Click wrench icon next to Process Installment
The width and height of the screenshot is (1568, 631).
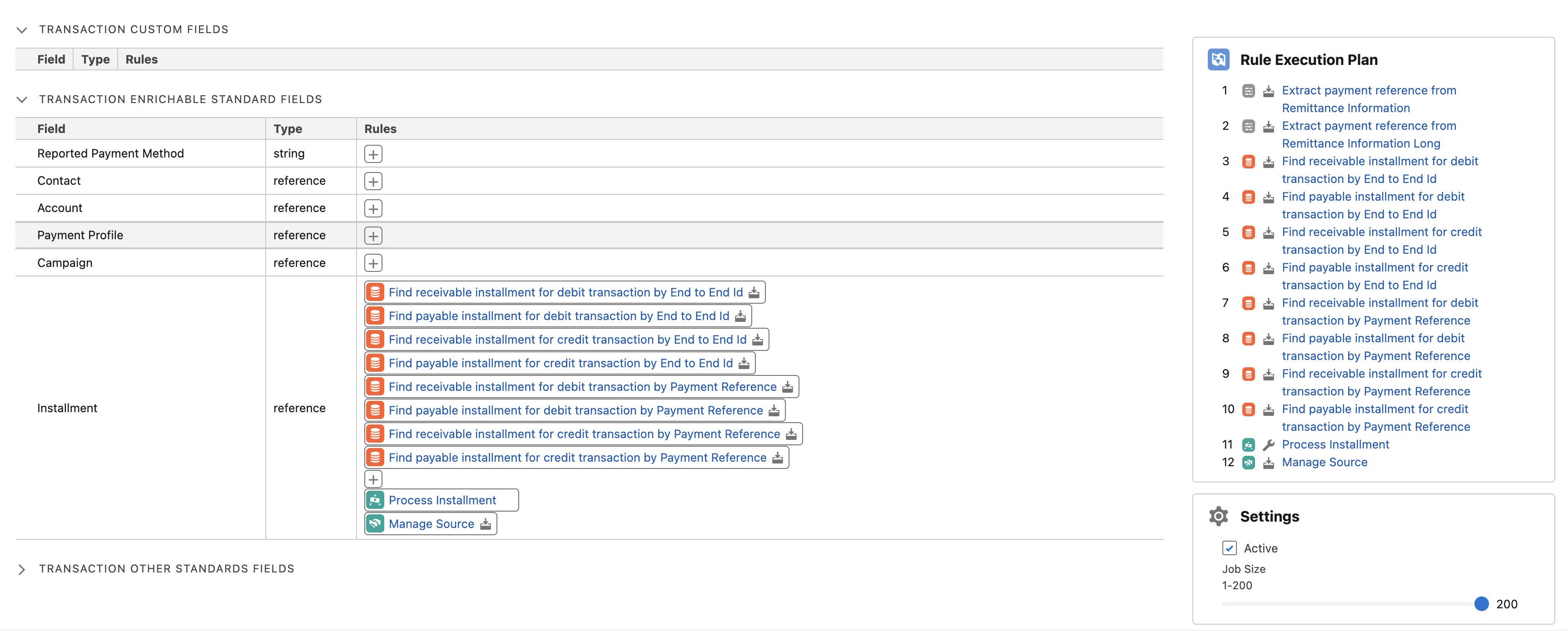[1269, 445]
